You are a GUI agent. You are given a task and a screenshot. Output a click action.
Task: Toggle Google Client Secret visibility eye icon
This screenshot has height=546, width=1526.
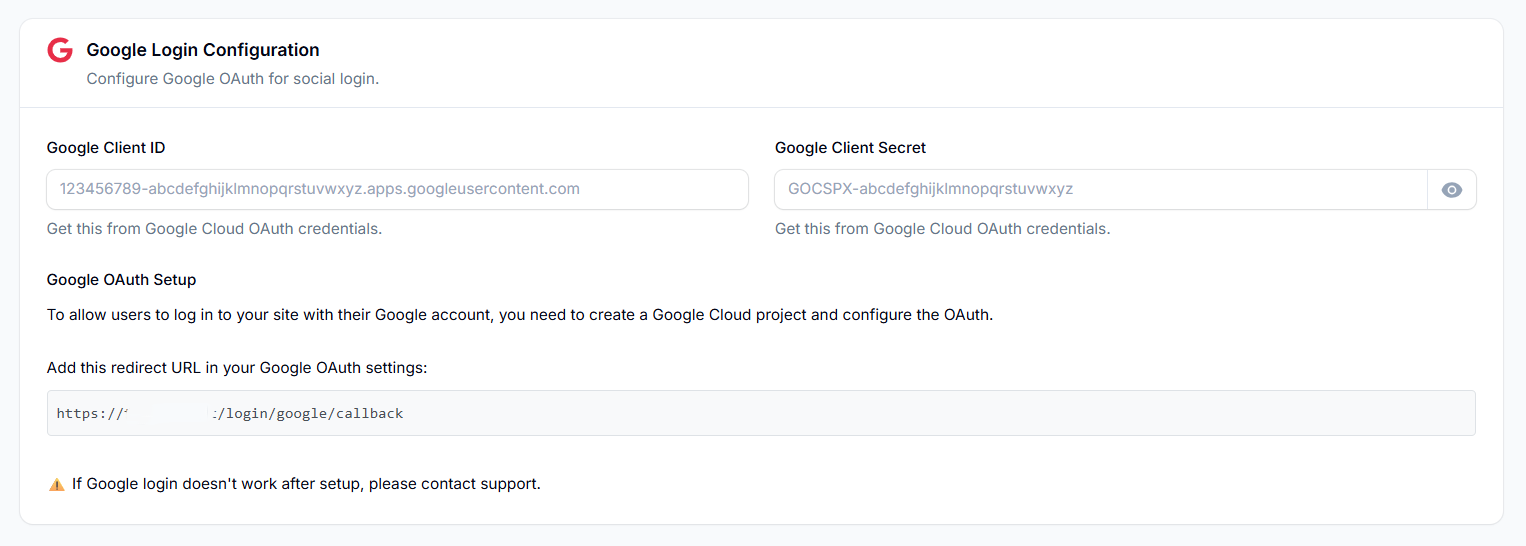tap(1451, 190)
